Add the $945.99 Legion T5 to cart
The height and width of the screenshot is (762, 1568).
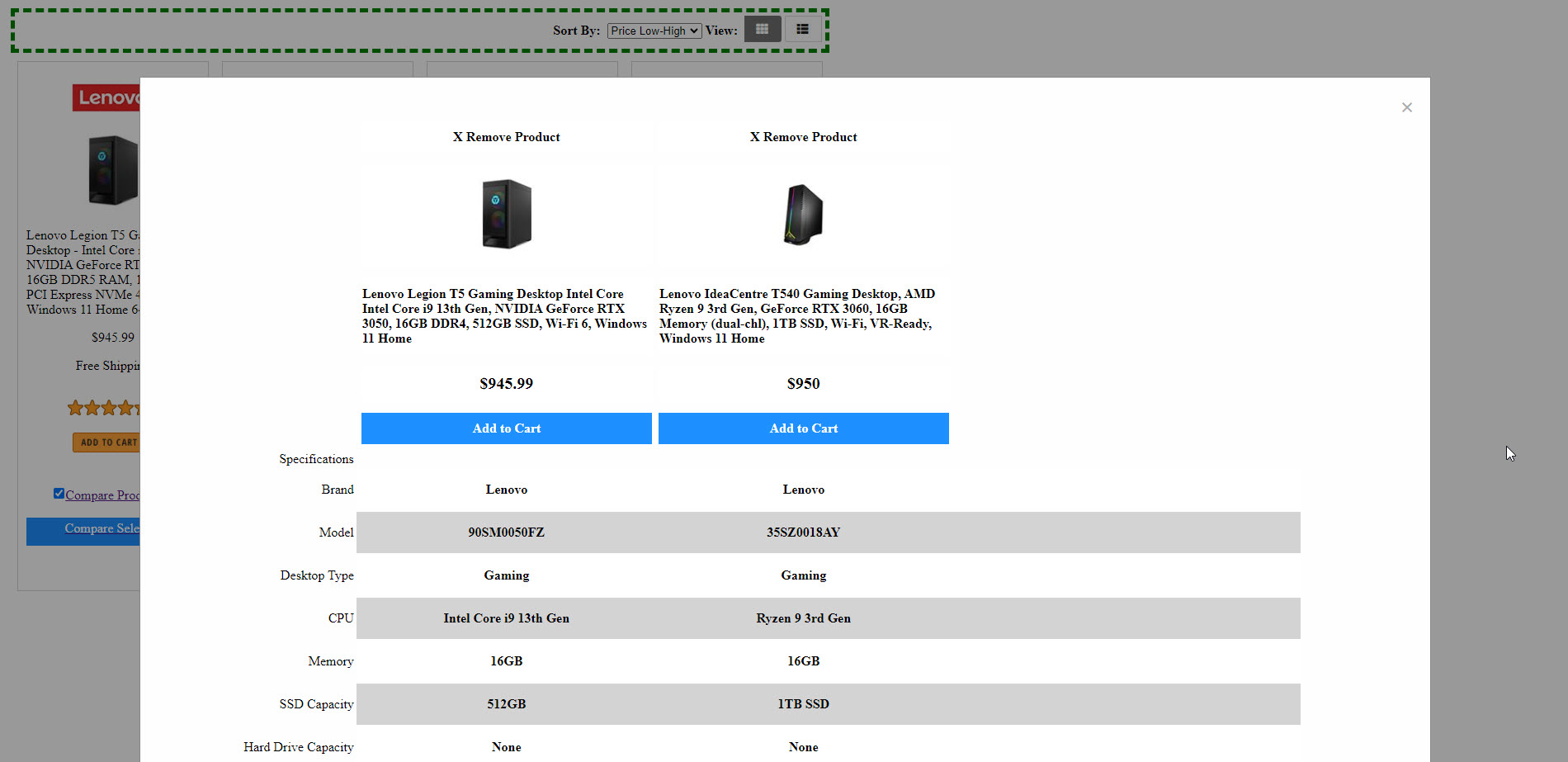tap(506, 428)
